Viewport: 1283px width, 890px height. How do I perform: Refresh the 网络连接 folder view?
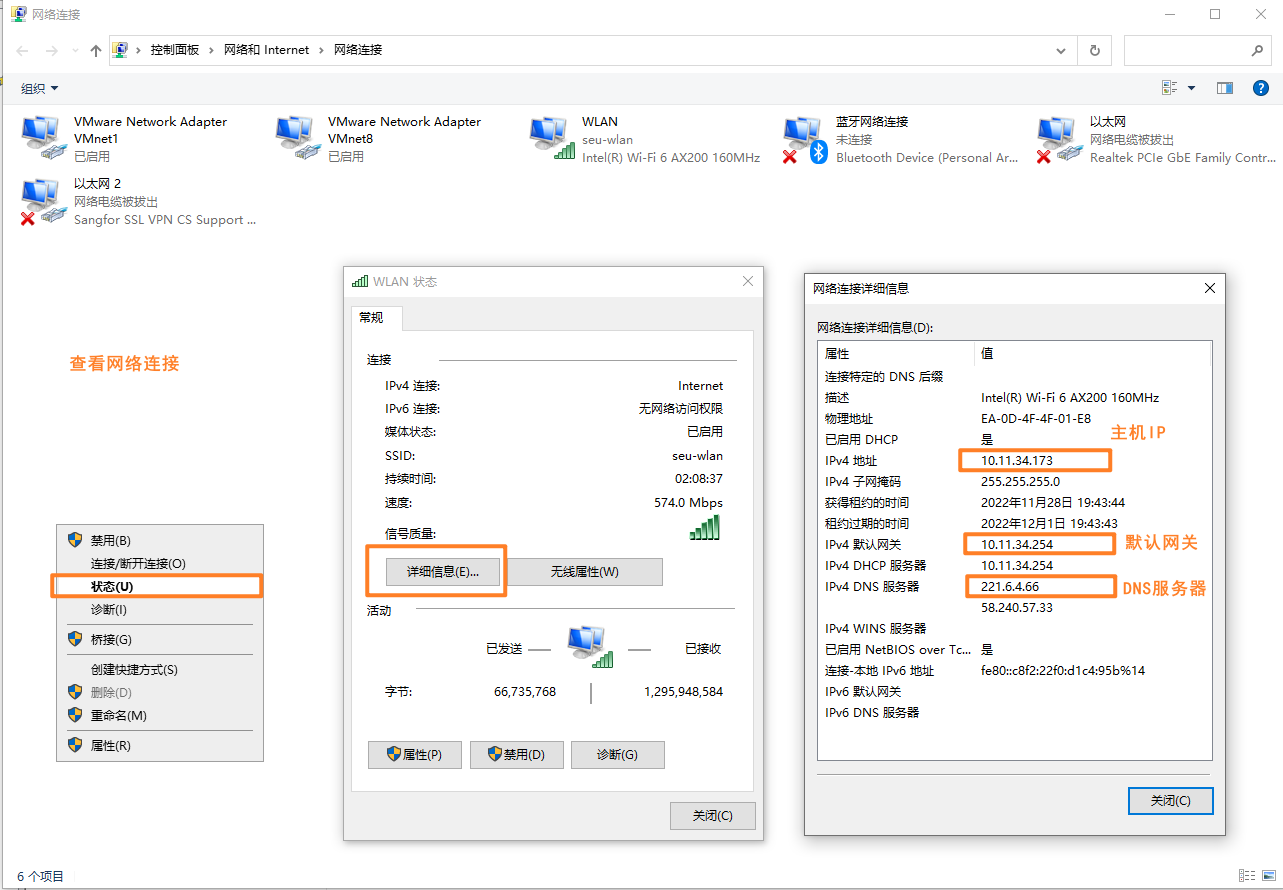pyautogui.click(x=1095, y=50)
